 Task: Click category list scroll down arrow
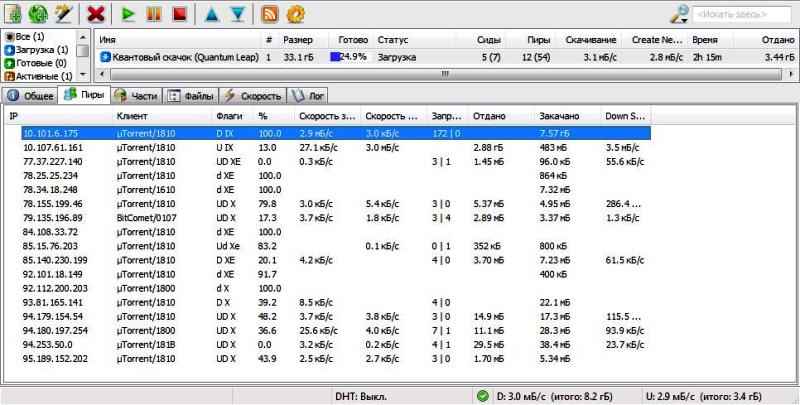(x=82, y=76)
